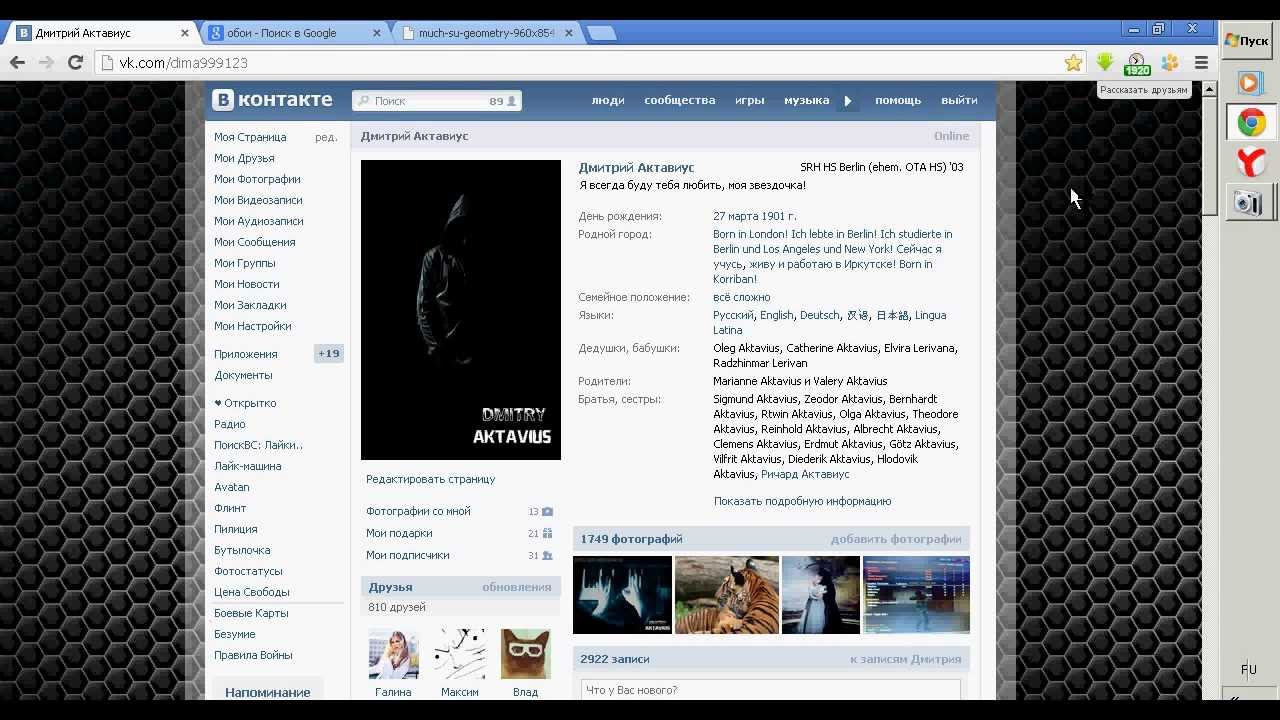Screen dimensions: 1280x720
Task: Open photos with me camera icon
Action: click(547, 511)
